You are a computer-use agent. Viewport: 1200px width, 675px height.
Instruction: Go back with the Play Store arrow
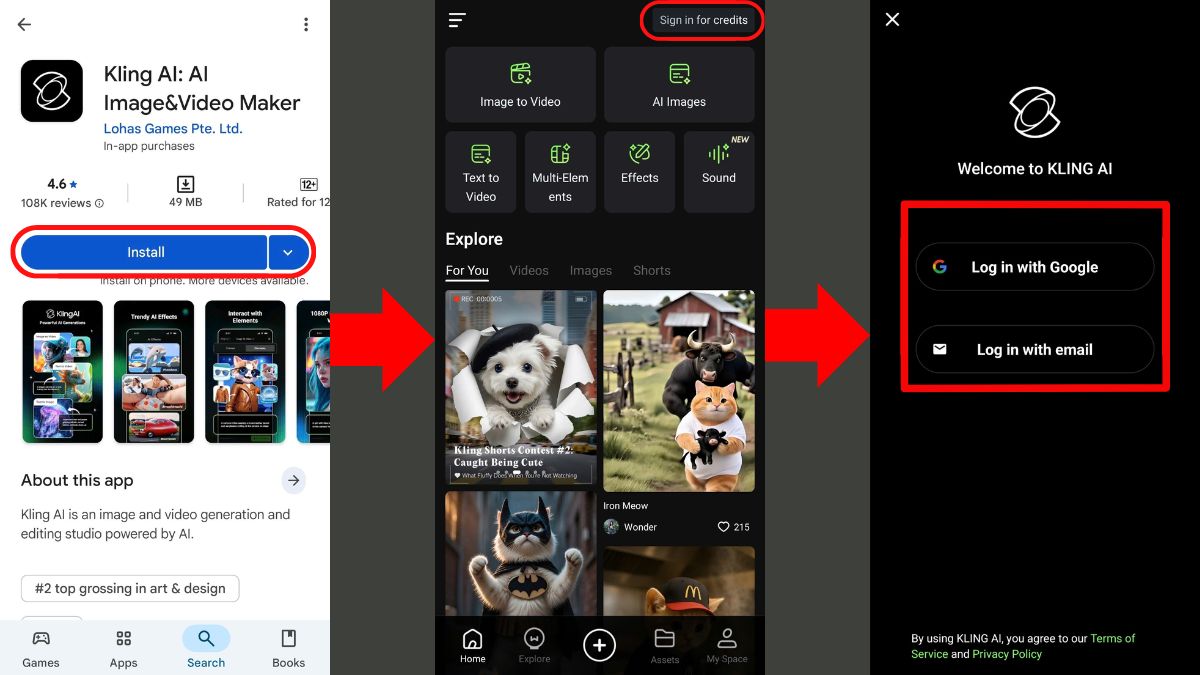[x=24, y=24]
